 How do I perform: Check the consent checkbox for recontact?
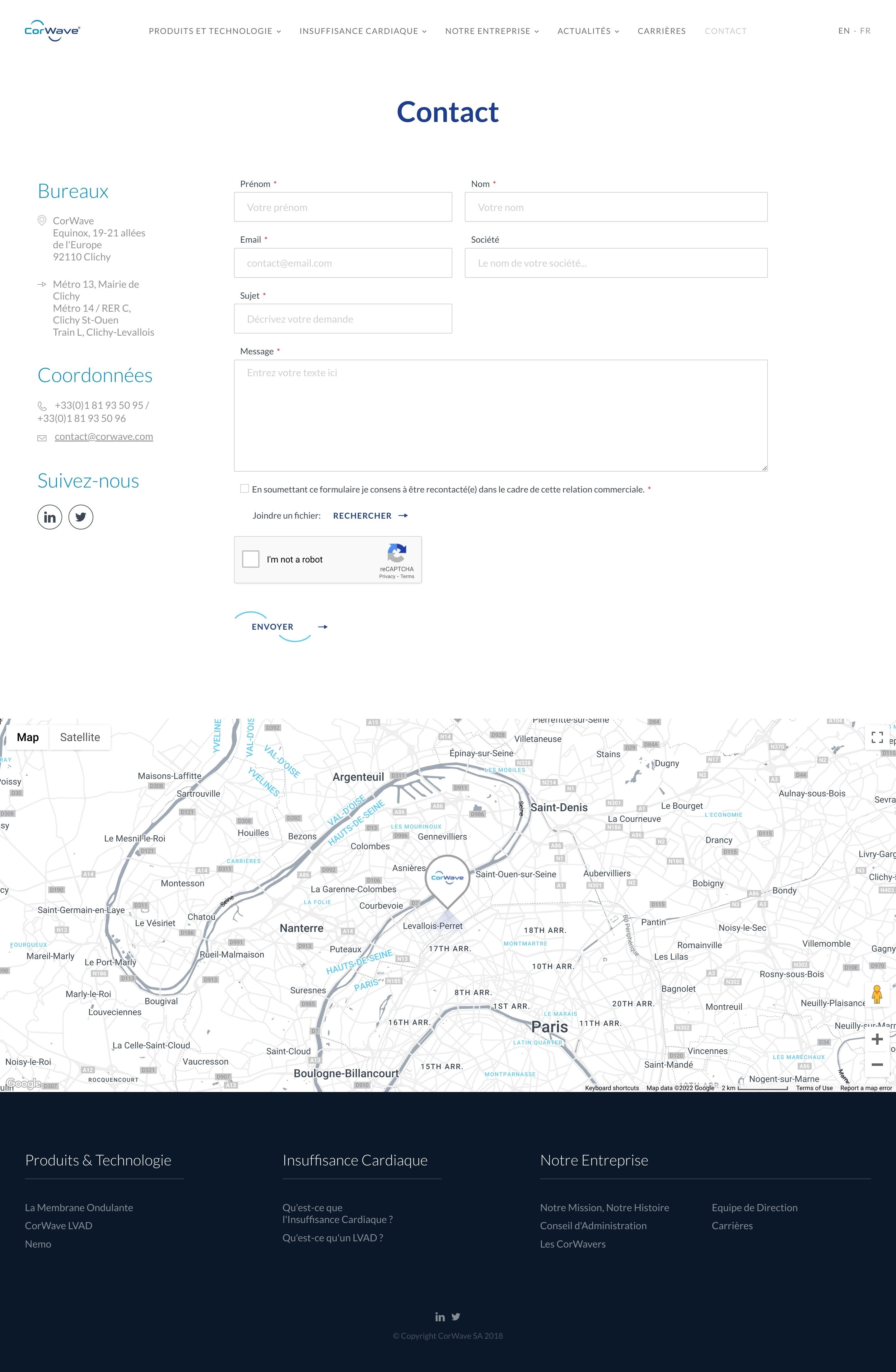click(x=245, y=489)
